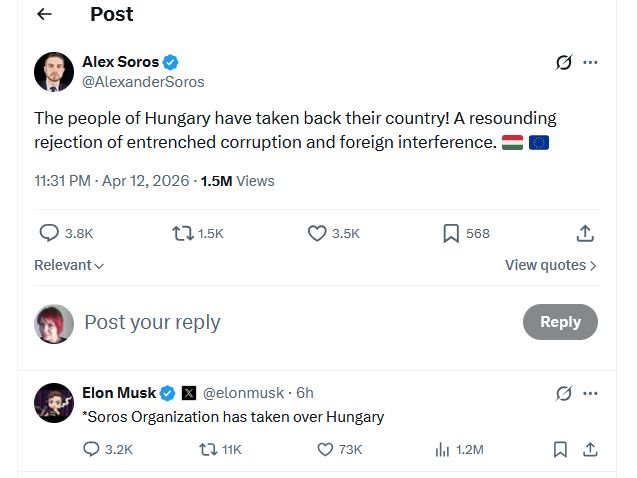This screenshot has height=478, width=637.
Task: Open Elon Musk's profile avatar
Action: [x=54, y=402]
